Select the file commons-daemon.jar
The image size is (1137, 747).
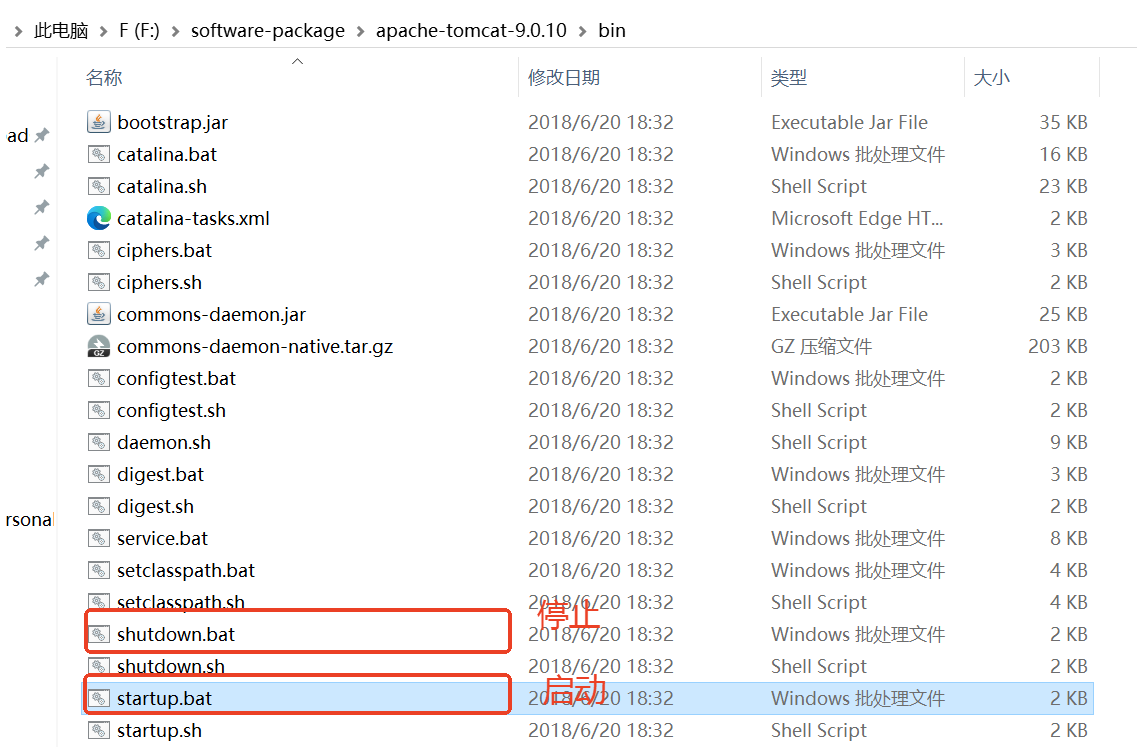(211, 314)
